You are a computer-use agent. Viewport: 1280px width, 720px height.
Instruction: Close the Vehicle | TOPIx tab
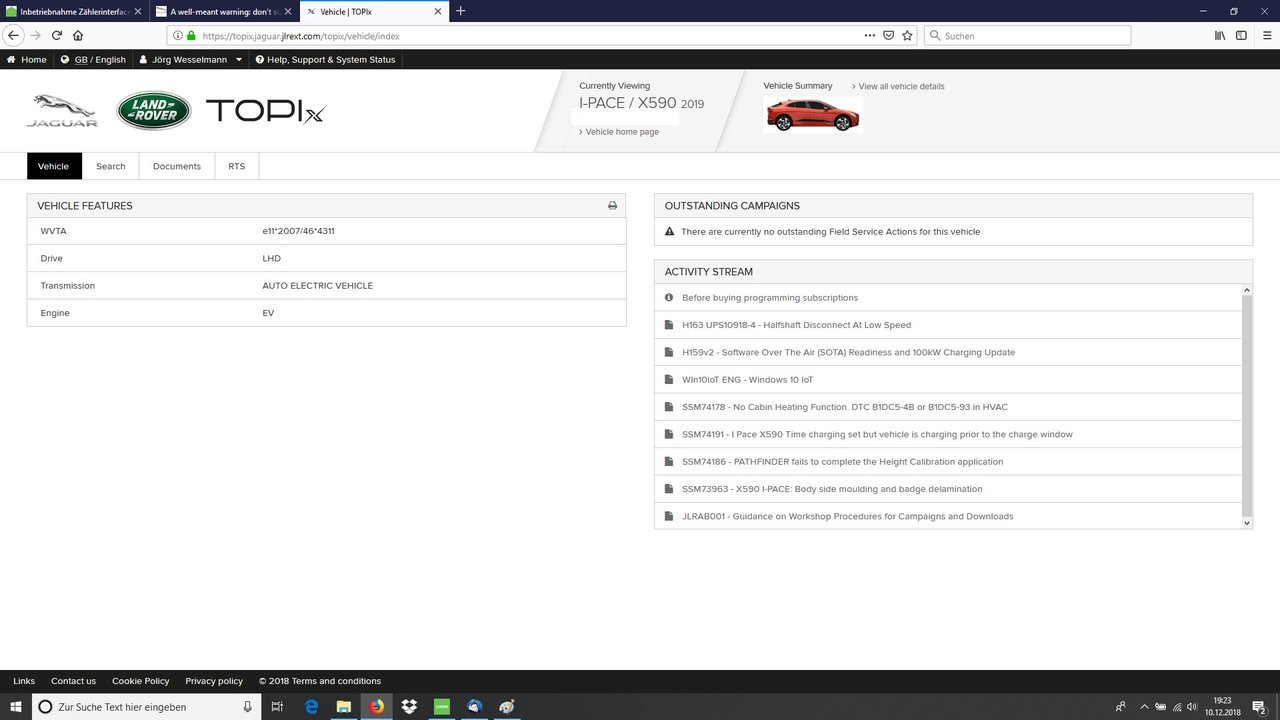(x=438, y=11)
